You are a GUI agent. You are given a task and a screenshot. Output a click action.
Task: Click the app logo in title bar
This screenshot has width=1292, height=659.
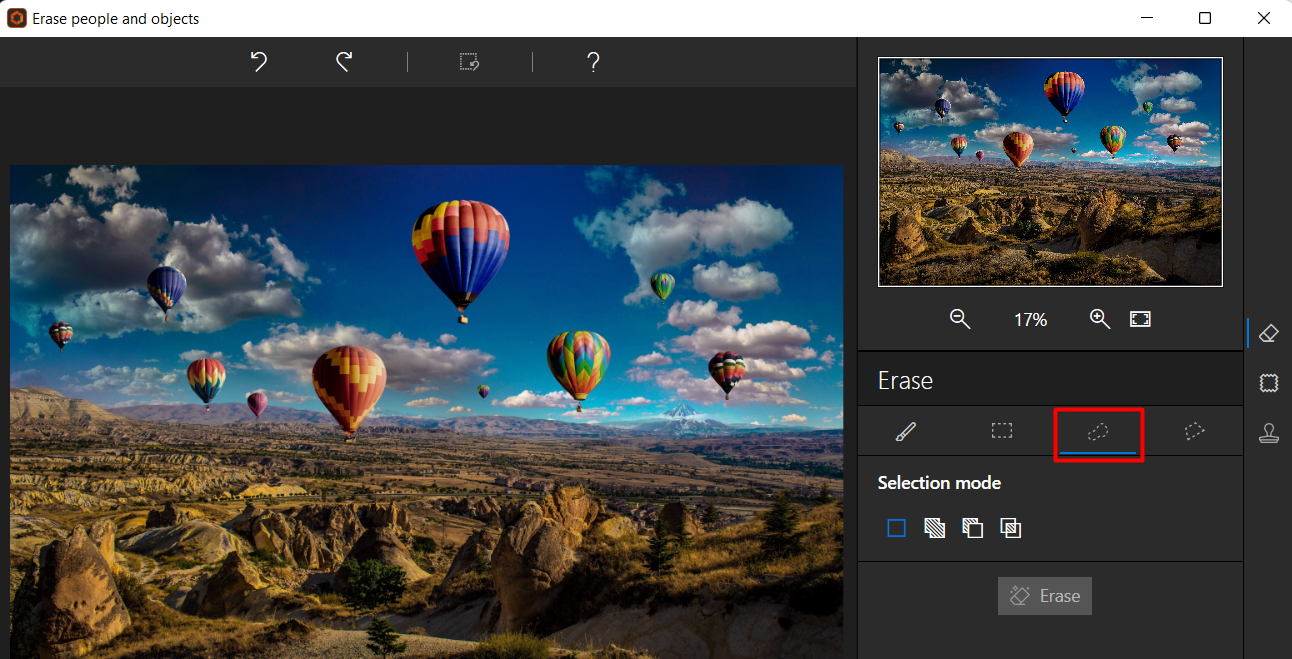pos(17,18)
